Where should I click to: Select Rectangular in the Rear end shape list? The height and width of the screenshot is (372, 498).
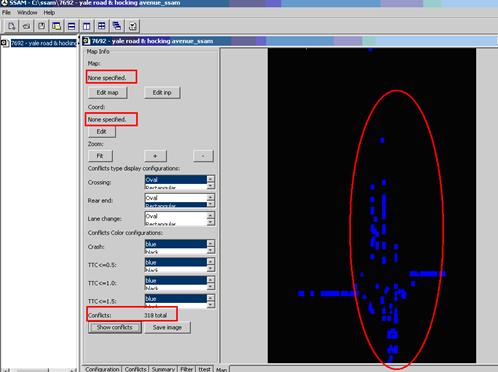pos(176,206)
